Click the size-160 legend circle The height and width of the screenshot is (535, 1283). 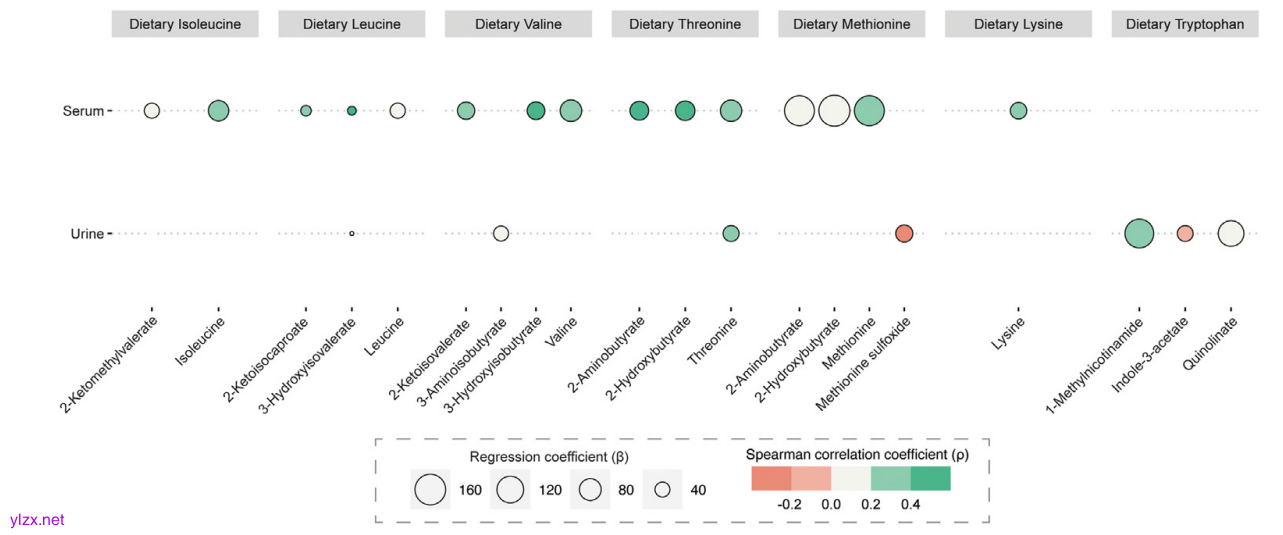[x=430, y=490]
